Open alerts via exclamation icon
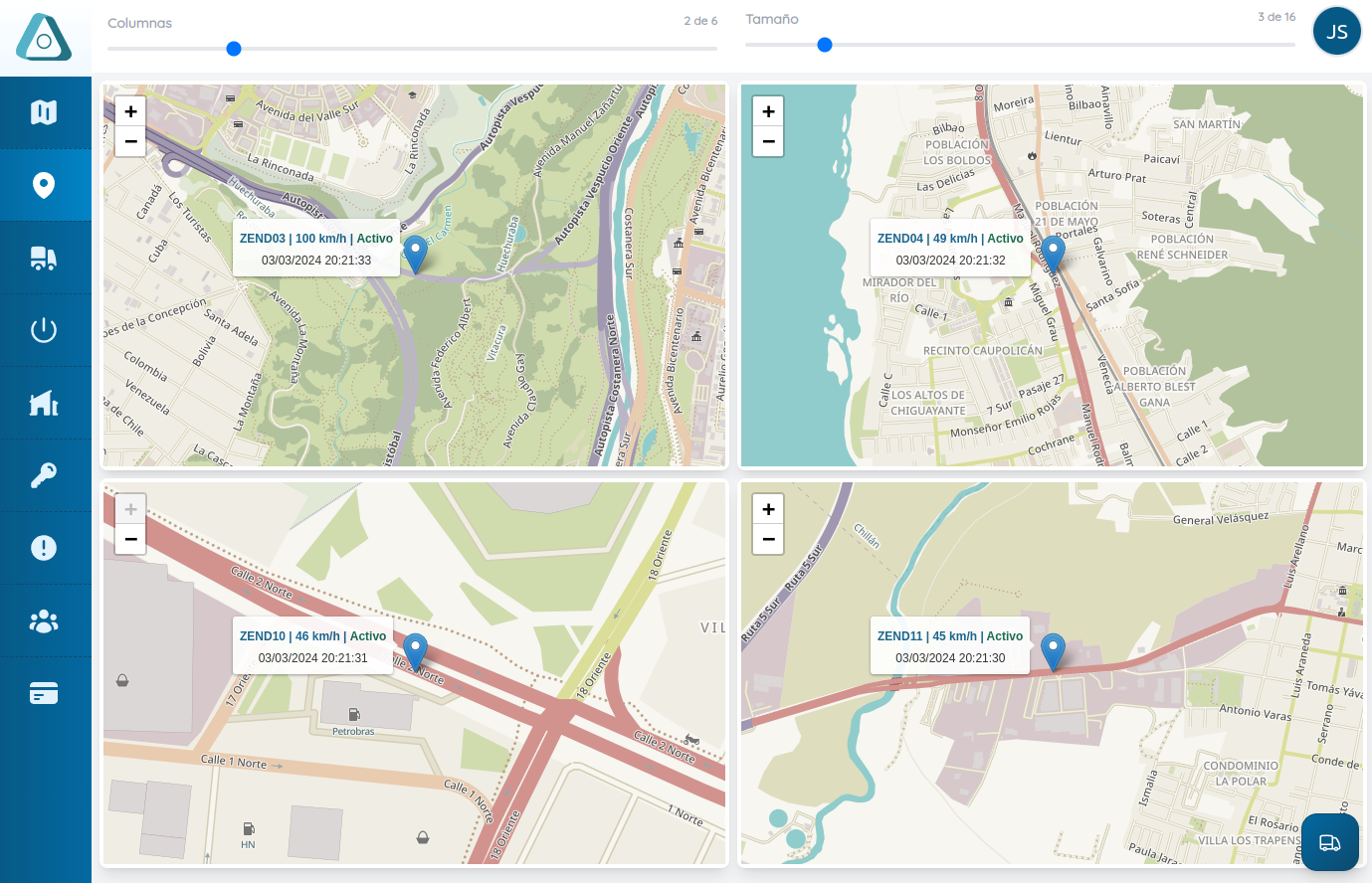Image resolution: width=1372 pixels, height=883 pixels. (x=44, y=548)
